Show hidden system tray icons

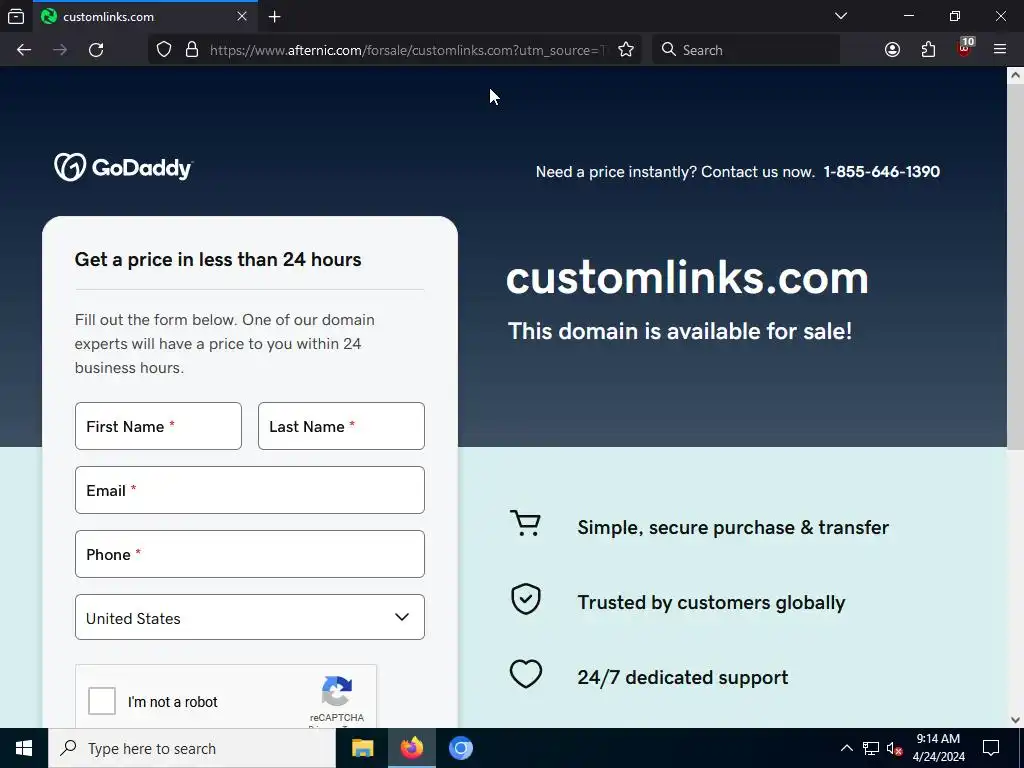846,748
